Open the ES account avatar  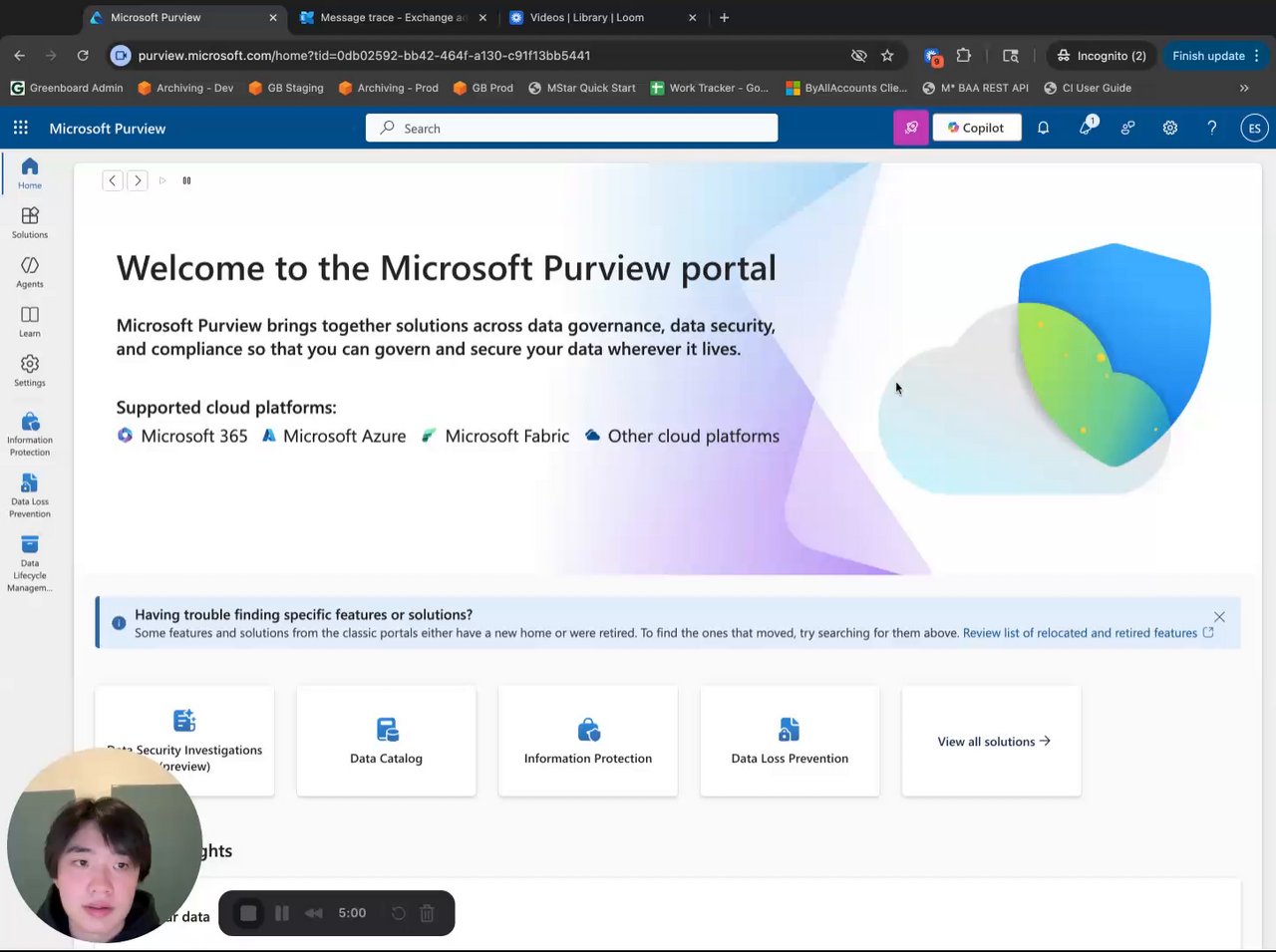tap(1254, 128)
